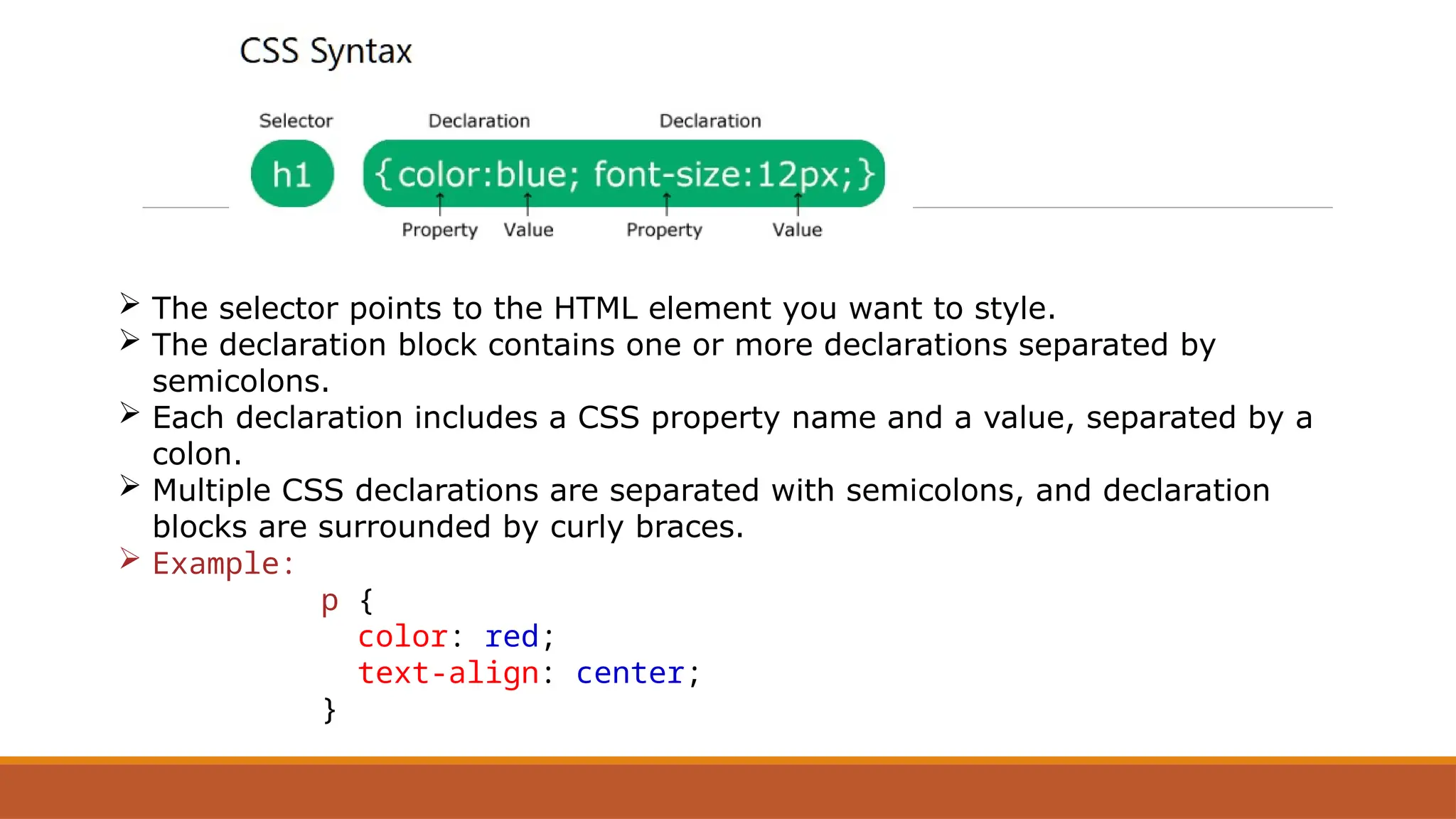
Task: Click the 'red' value in the code example
Action: [512, 636]
